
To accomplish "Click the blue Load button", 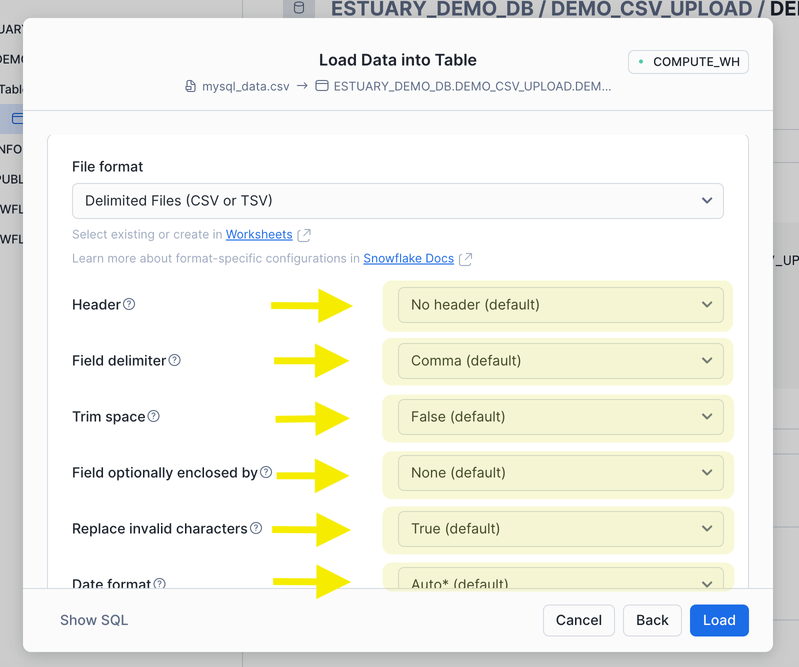I will pos(719,620).
